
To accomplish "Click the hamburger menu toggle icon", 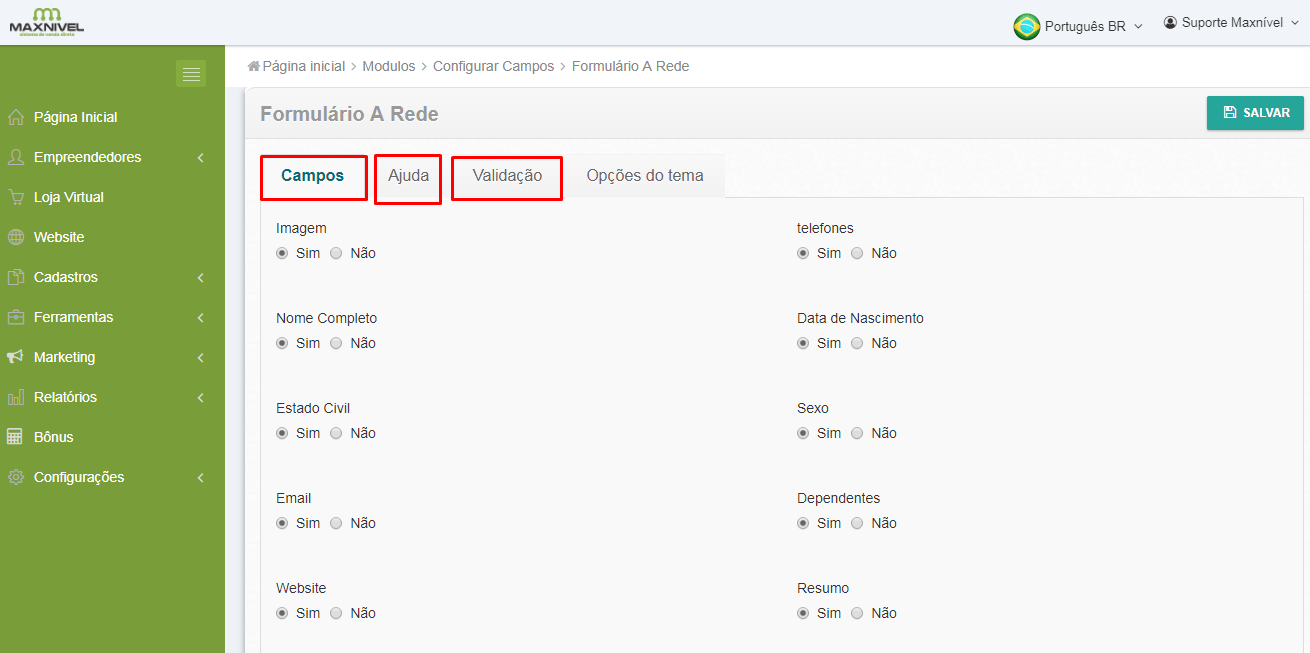I will (191, 74).
